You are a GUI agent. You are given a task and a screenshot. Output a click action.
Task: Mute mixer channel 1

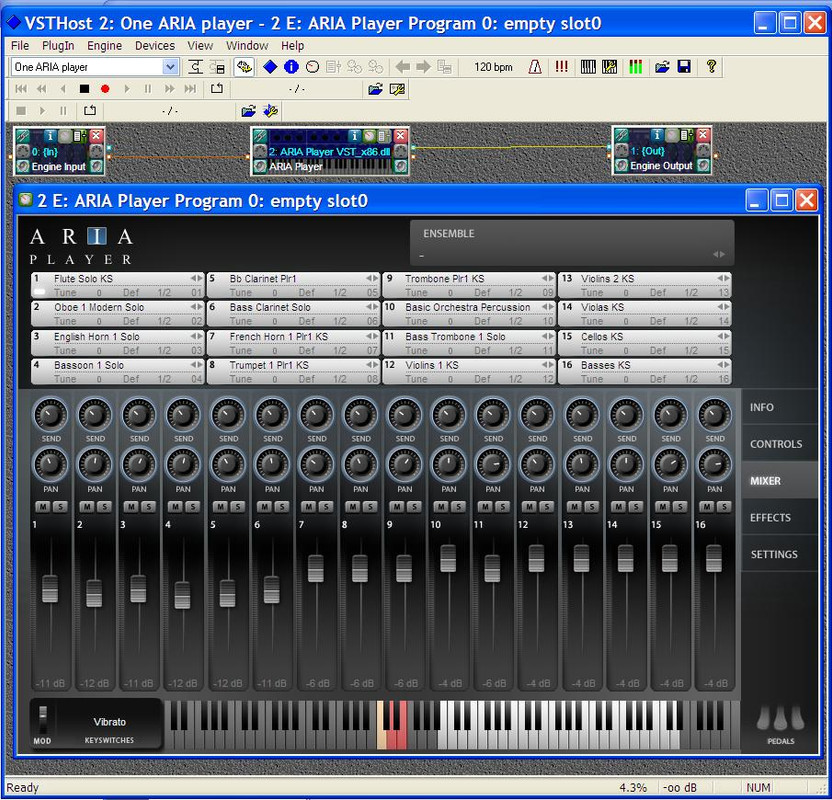pyautogui.click(x=44, y=507)
